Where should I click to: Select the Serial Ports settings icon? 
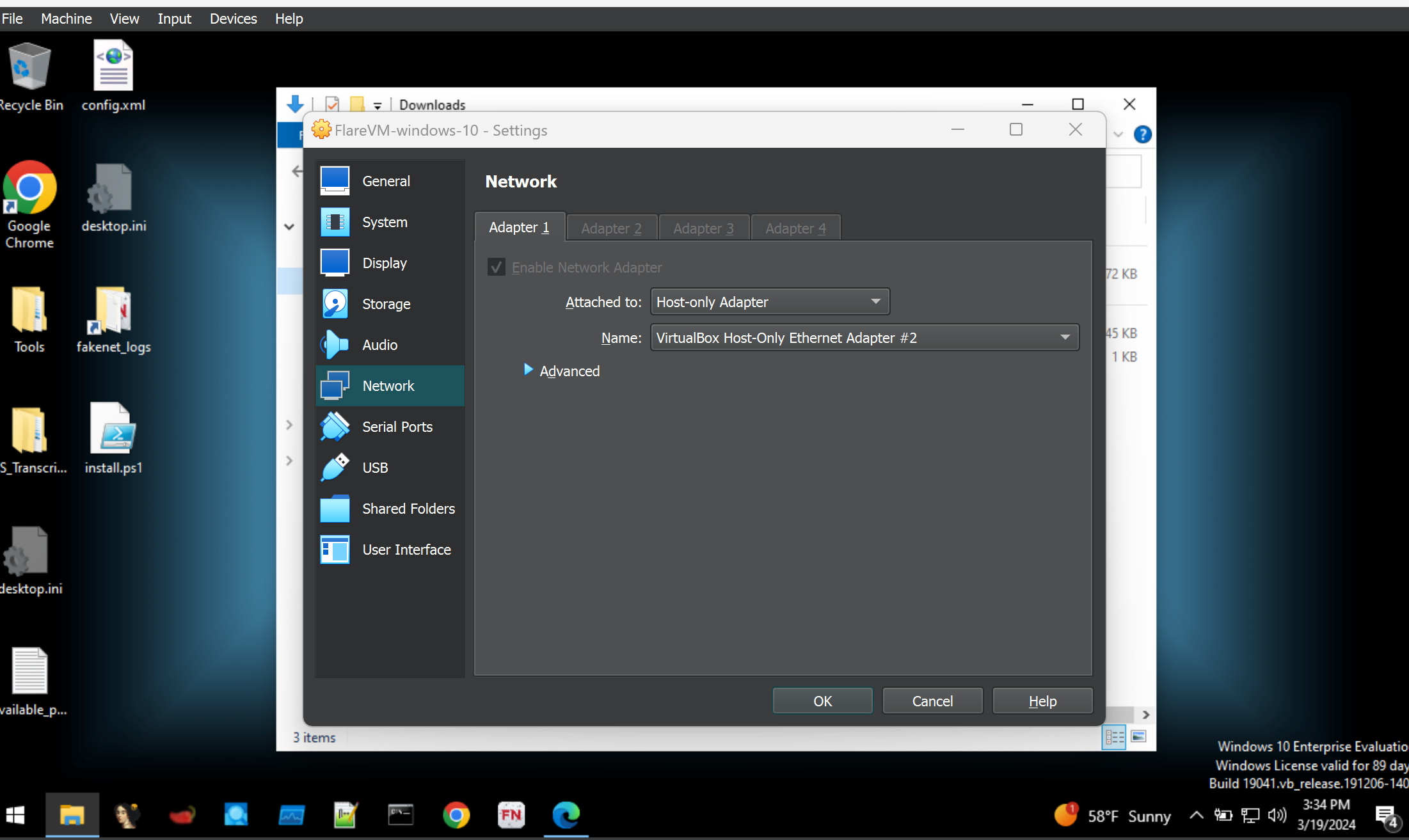[x=334, y=426]
